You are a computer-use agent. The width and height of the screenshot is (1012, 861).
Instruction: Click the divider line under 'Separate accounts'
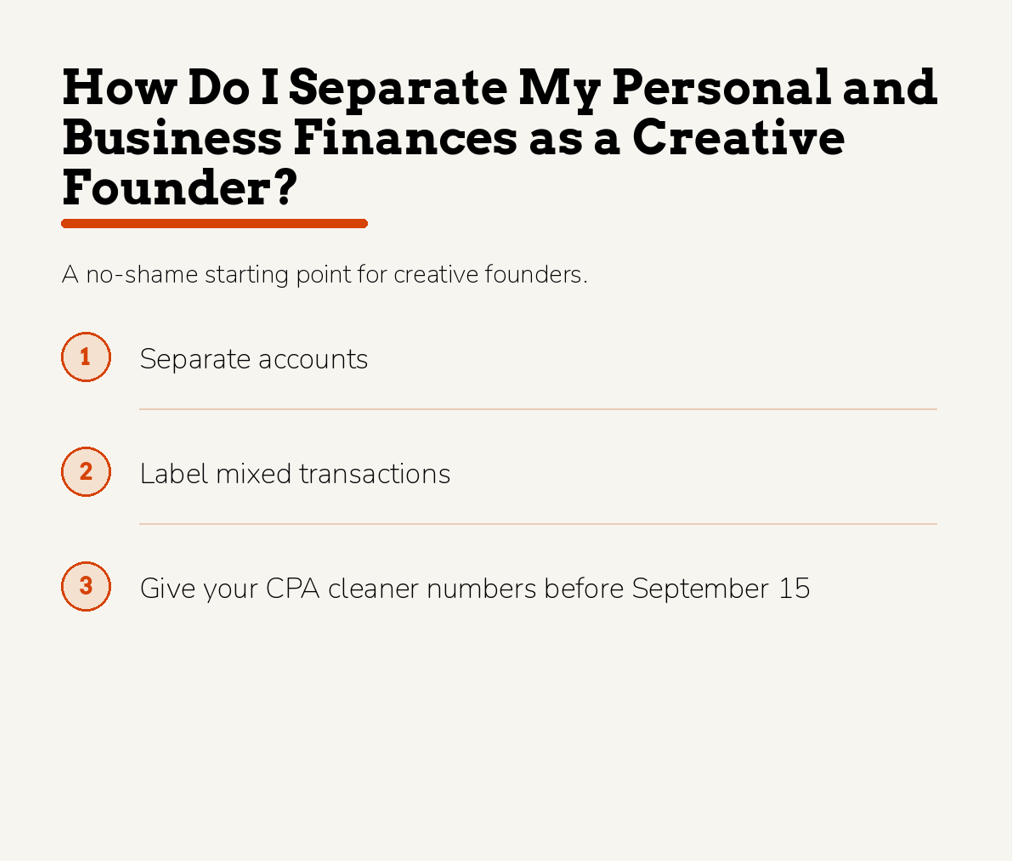pos(538,409)
